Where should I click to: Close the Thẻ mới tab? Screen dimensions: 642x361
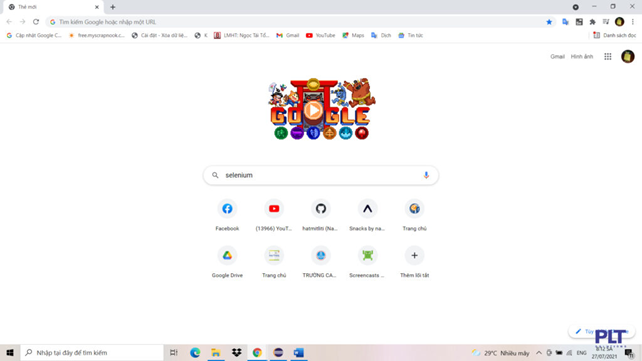tap(97, 7)
